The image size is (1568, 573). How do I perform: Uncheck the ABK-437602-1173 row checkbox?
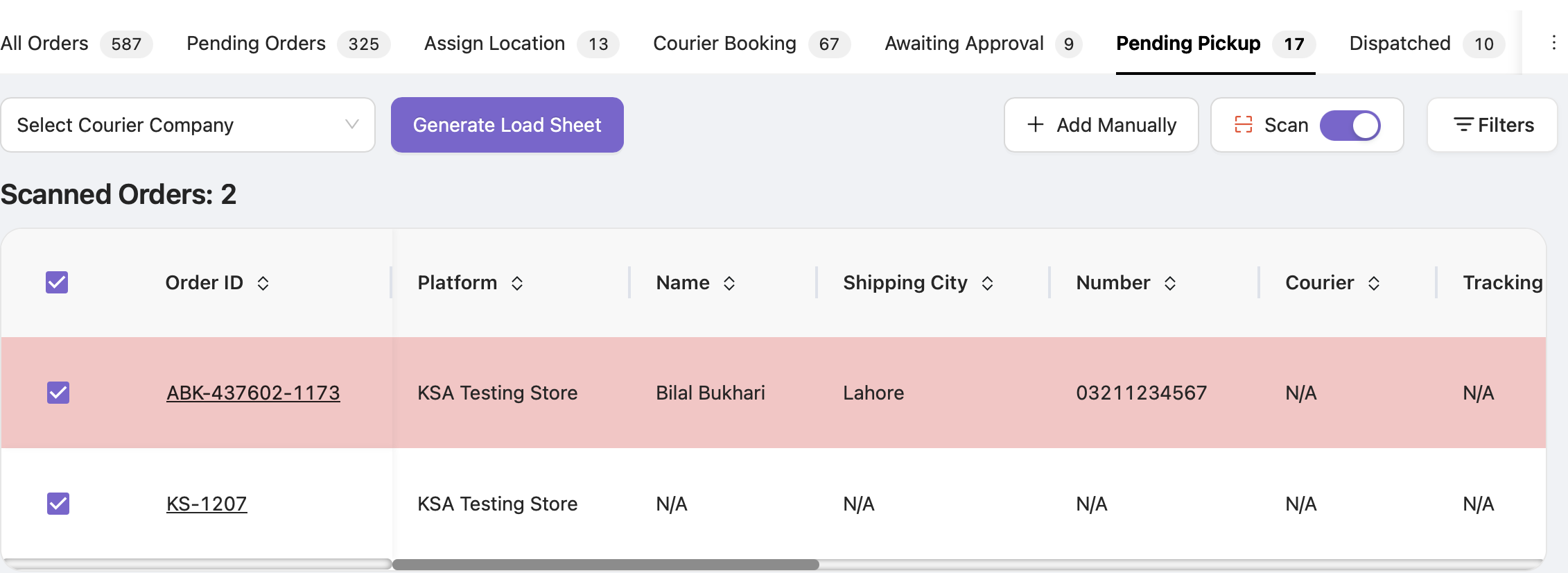[x=58, y=393]
